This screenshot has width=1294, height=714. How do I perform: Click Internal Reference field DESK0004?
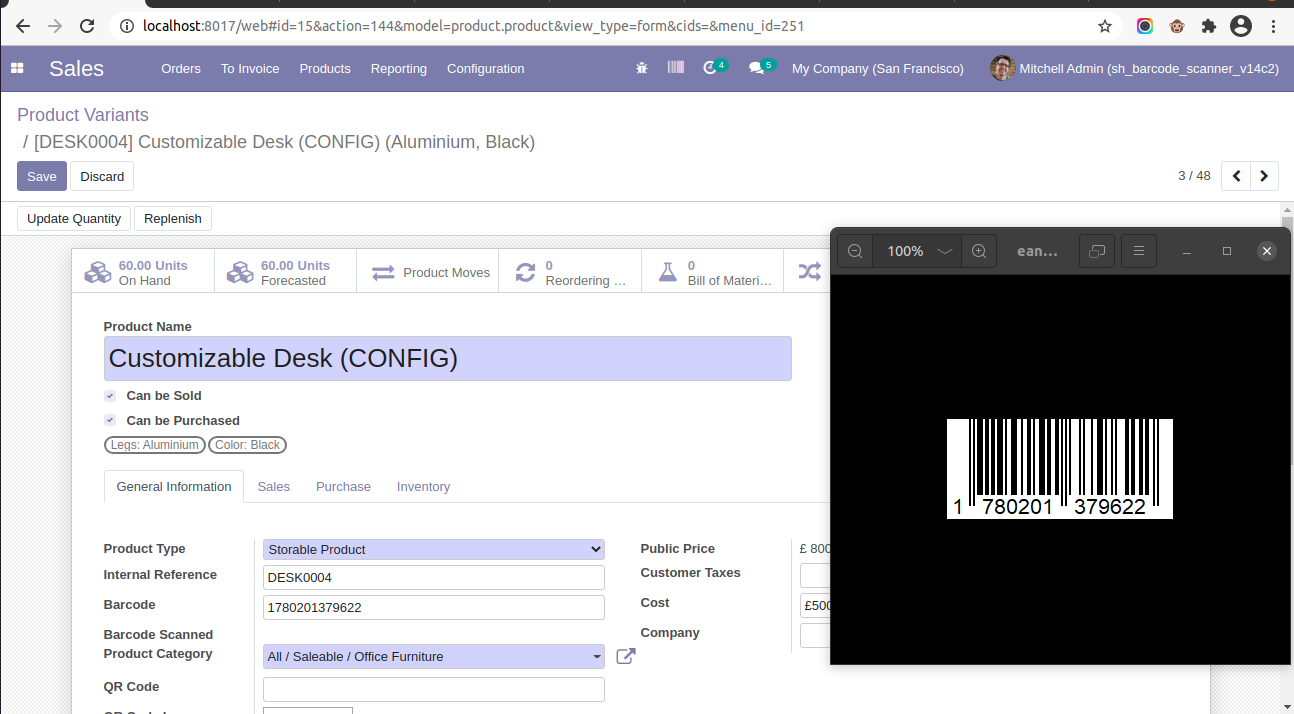pyautogui.click(x=434, y=577)
